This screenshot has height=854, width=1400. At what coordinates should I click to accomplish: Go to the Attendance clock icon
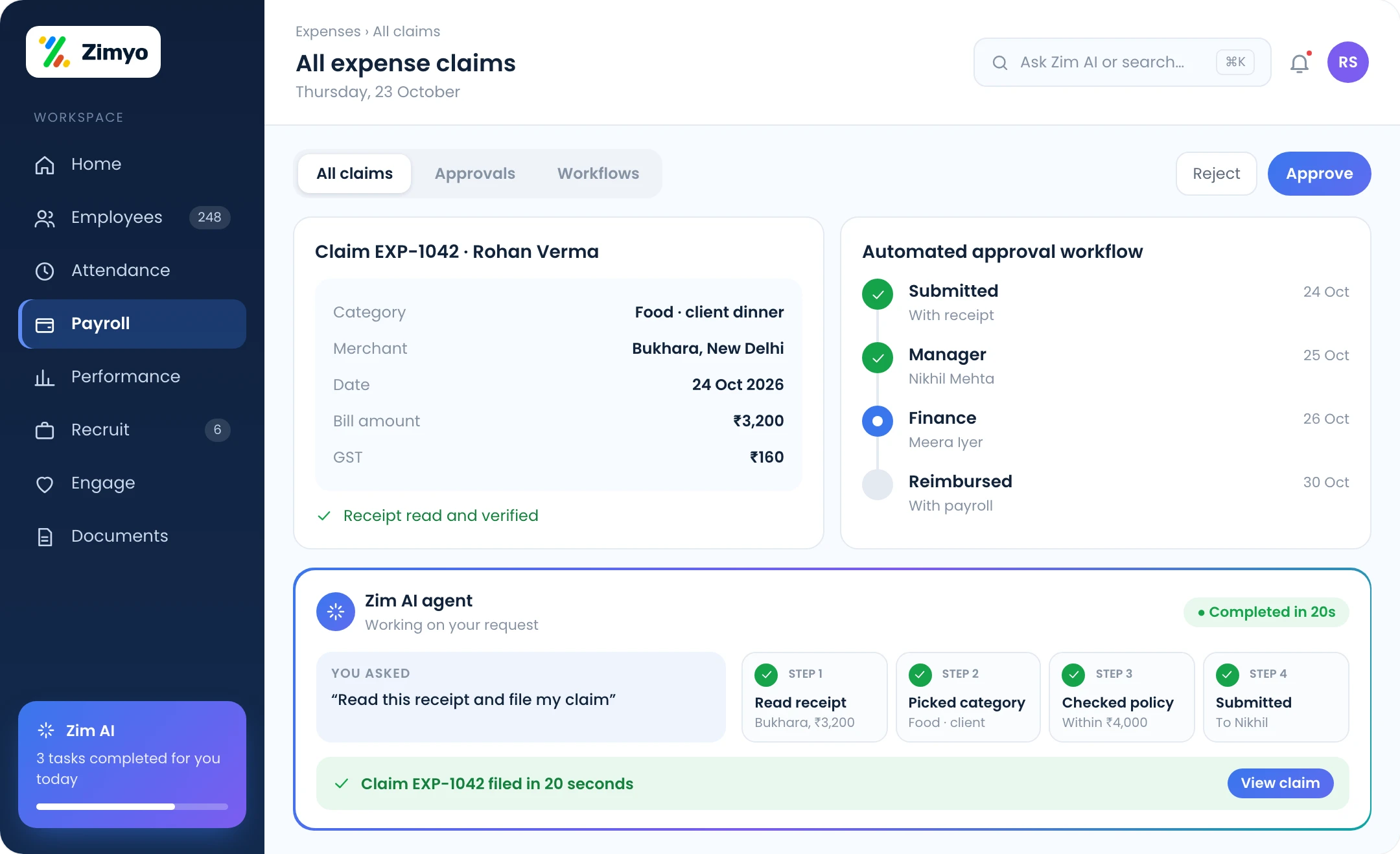[x=45, y=271]
